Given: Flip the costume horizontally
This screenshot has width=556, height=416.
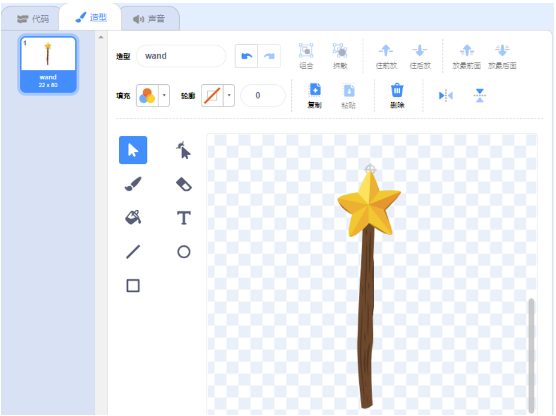Looking at the screenshot, I should point(446,95).
